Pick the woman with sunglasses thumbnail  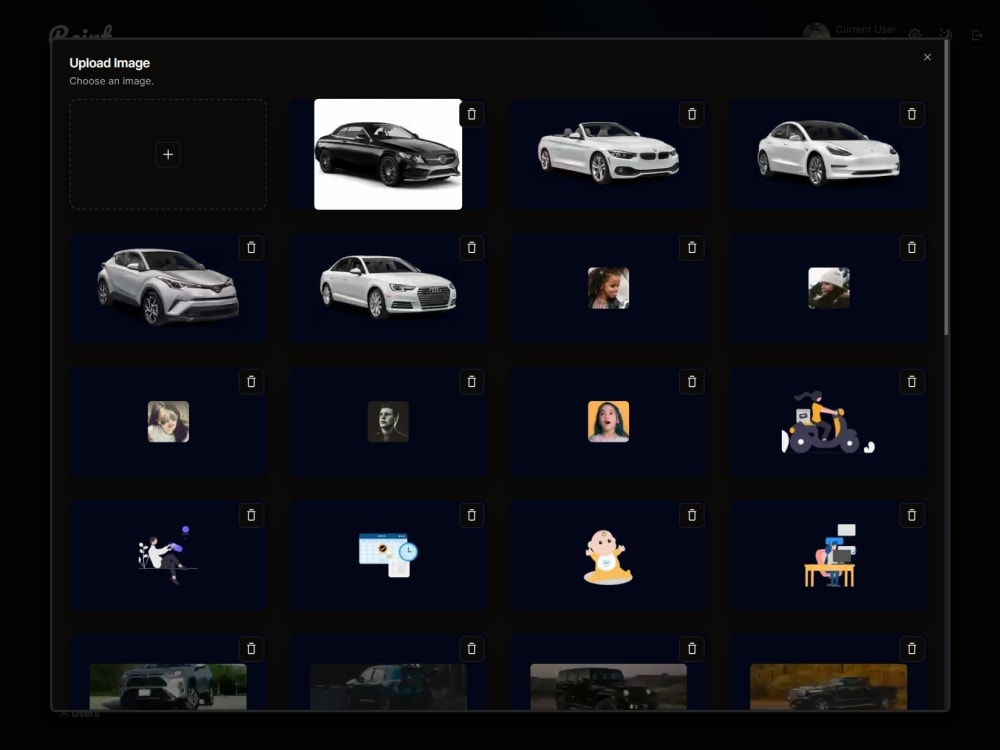click(x=168, y=422)
